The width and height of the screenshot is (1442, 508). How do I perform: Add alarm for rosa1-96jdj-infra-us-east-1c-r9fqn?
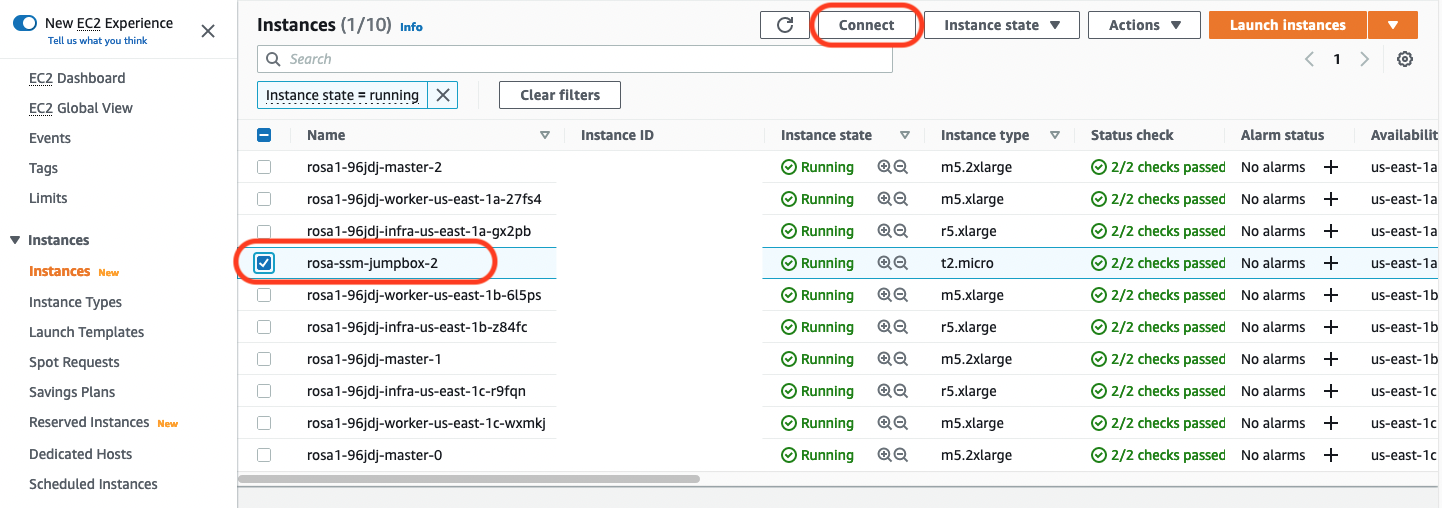click(x=1331, y=391)
